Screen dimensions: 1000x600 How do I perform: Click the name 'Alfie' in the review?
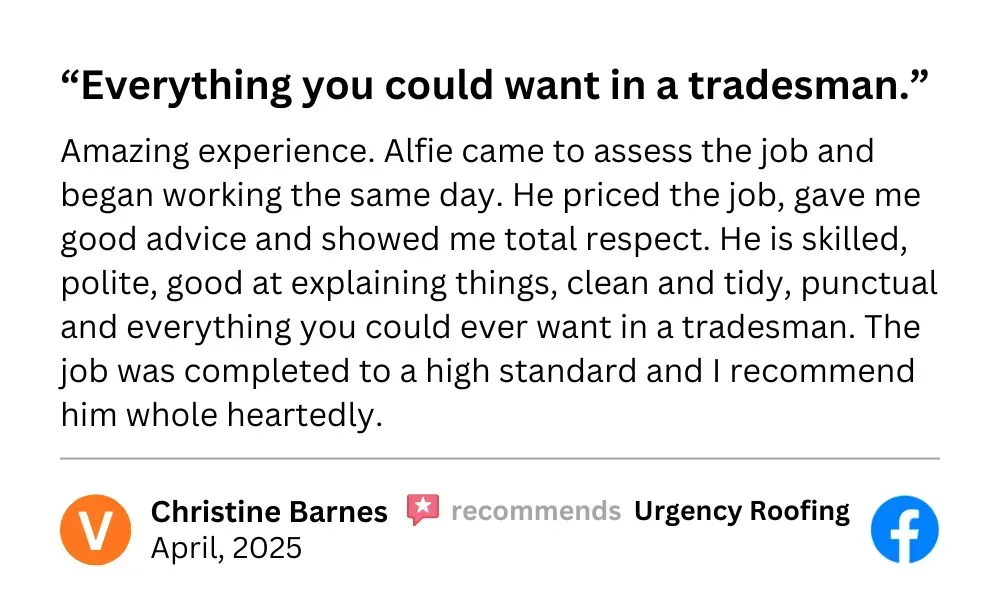418,152
